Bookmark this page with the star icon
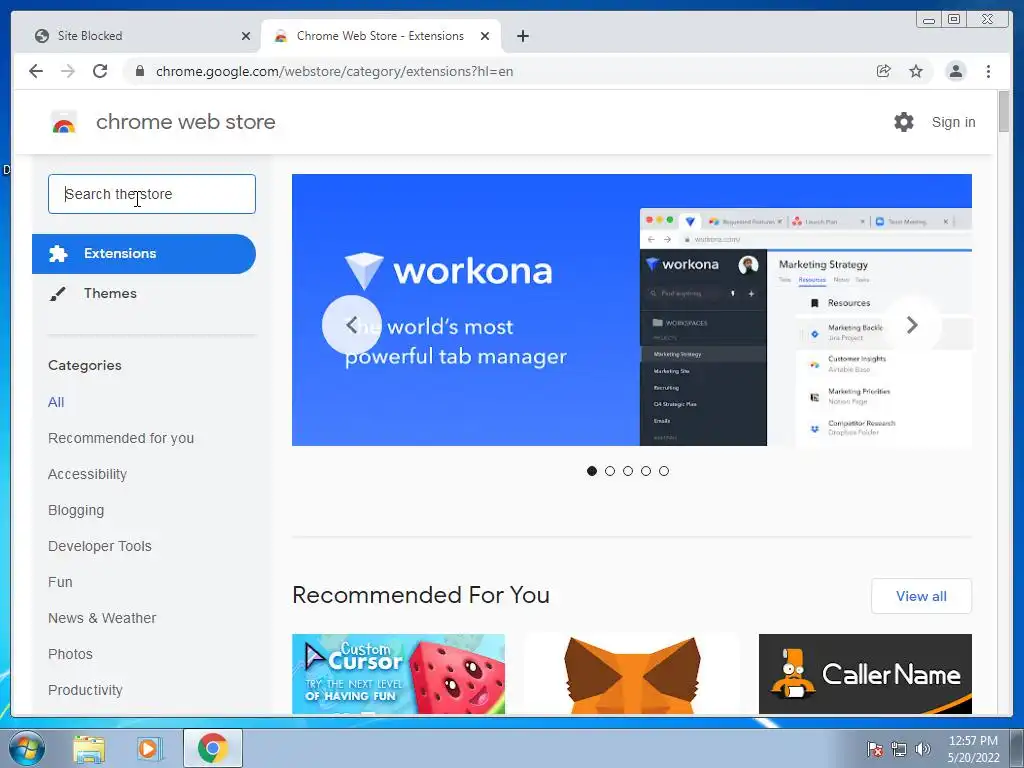 pyautogui.click(x=916, y=71)
